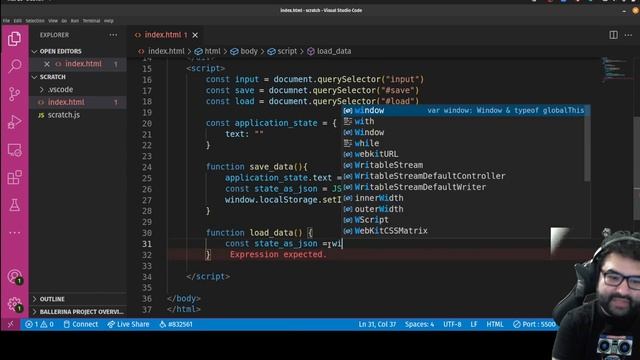Click index.html breadcrumb segment
640x360 pixels.
[x=161, y=51]
